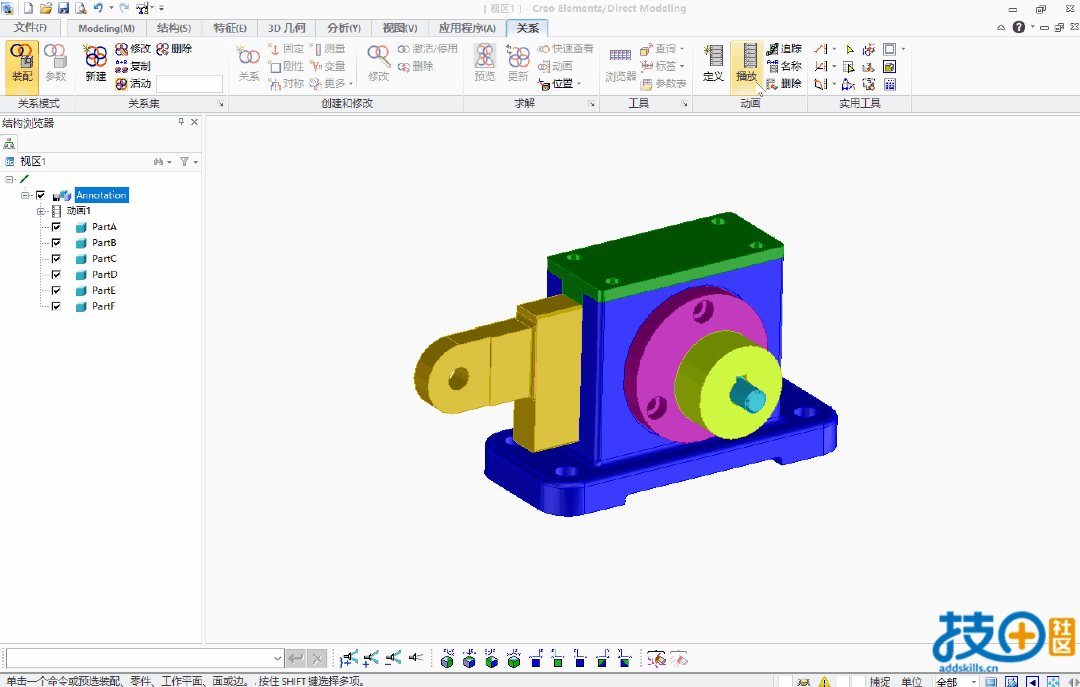1080x687 pixels.
Task: Open the undo history dropdown arrow
Action: coord(111,8)
